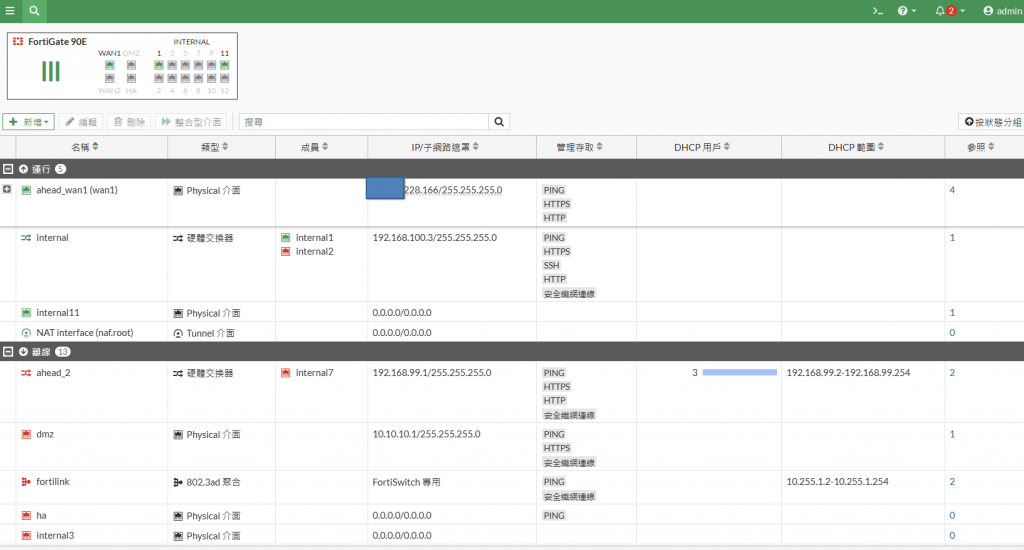Select internal port 1 on faceplate
The width and height of the screenshot is (1024, 550).
coord(159,65)
